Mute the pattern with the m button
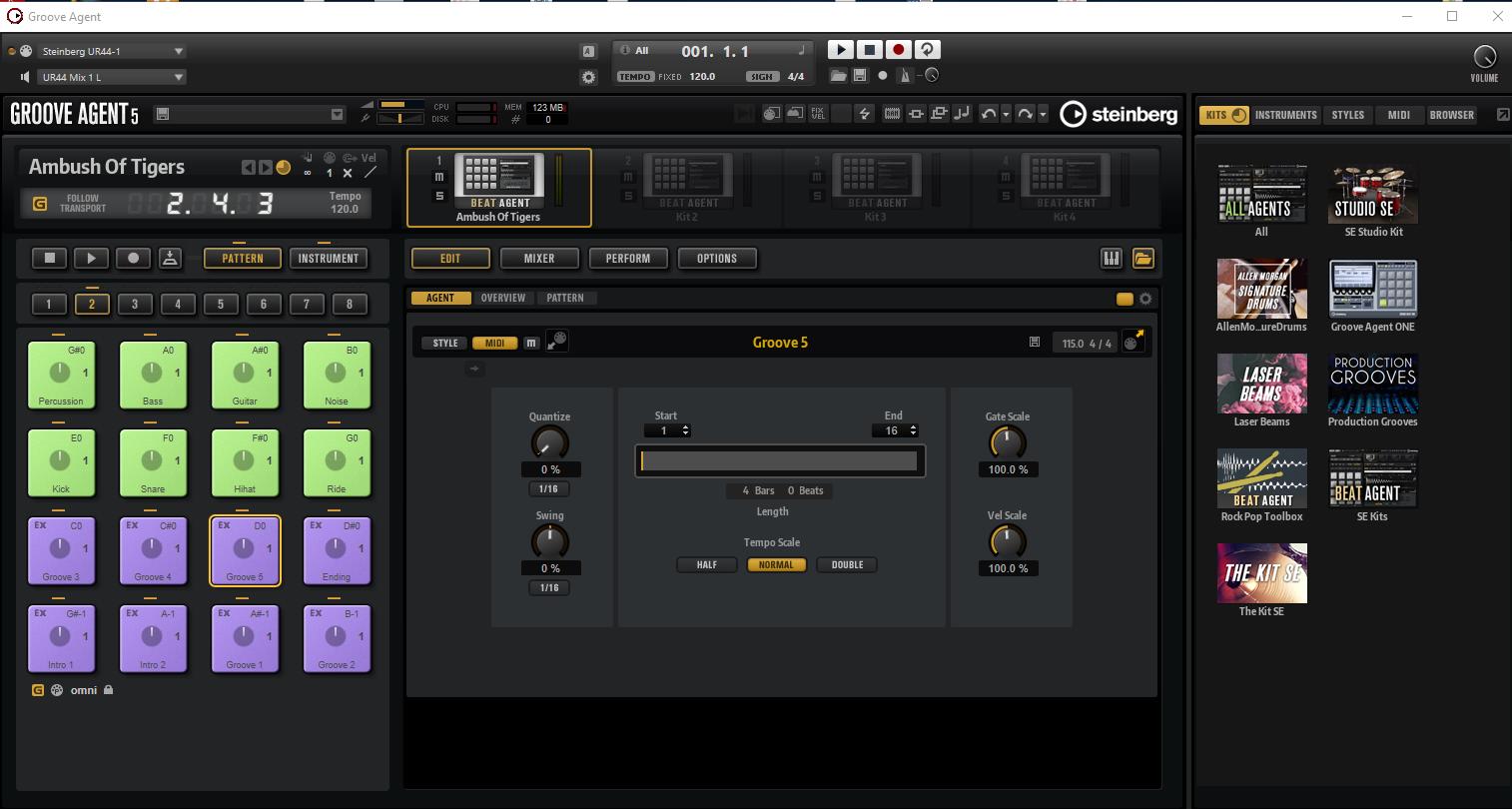 531,344
